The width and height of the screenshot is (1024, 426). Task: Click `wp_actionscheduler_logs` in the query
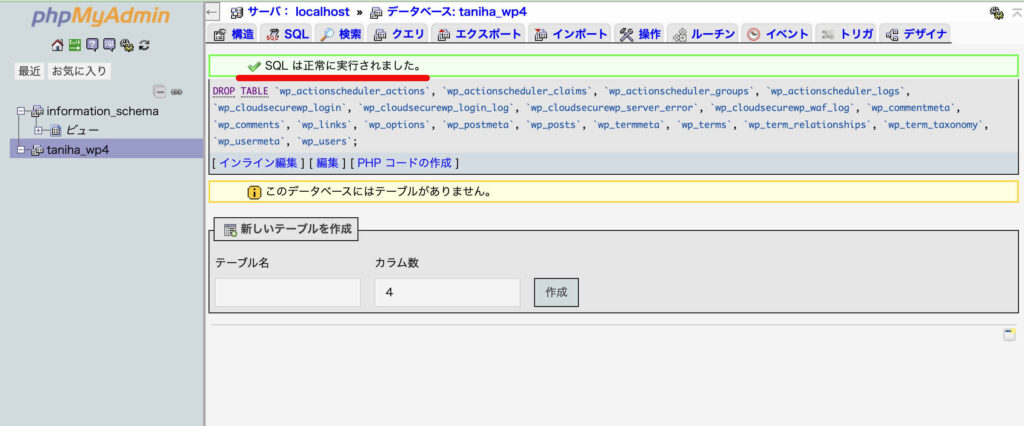836,91
